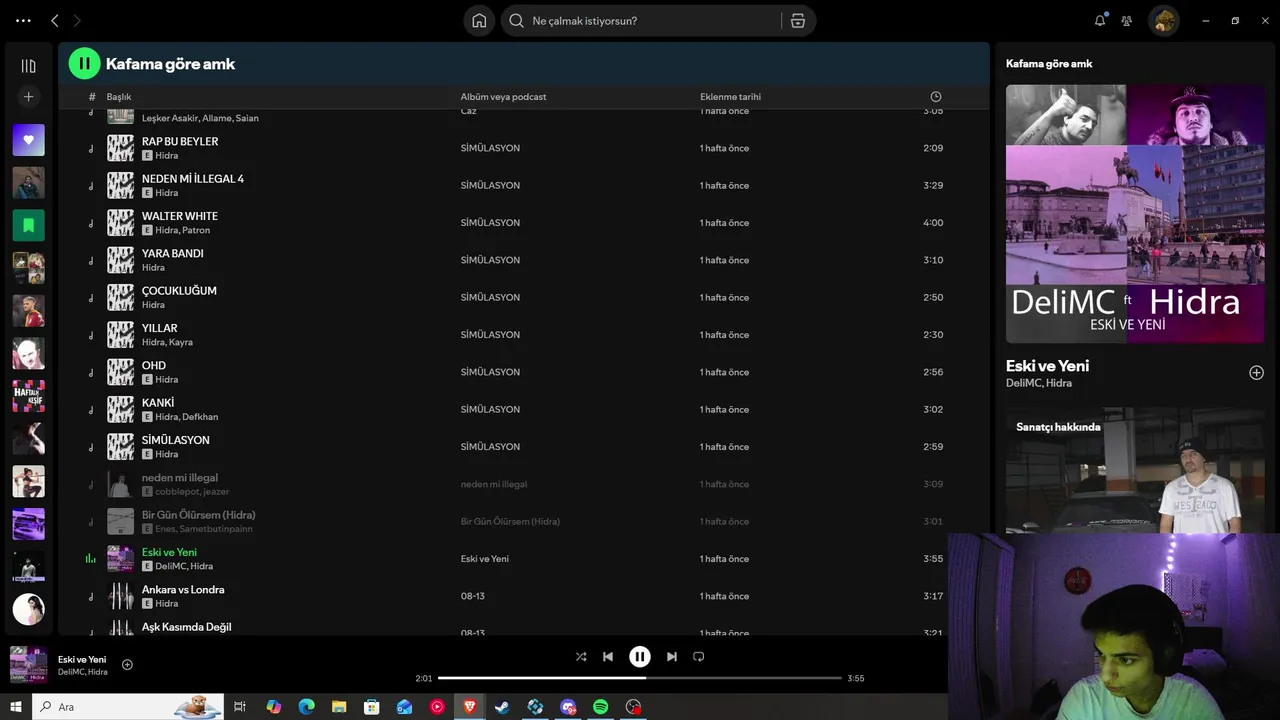Open the Haftalık Keşif playlist in sidebar
1280x720 pixels.
click(x=28, y=396)
